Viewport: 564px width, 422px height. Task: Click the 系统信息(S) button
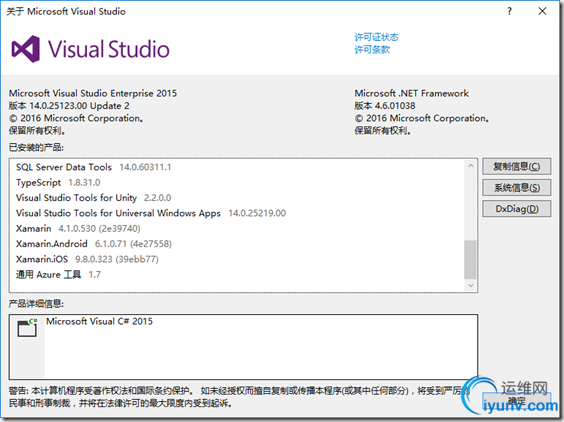click(x=516, y=187)
